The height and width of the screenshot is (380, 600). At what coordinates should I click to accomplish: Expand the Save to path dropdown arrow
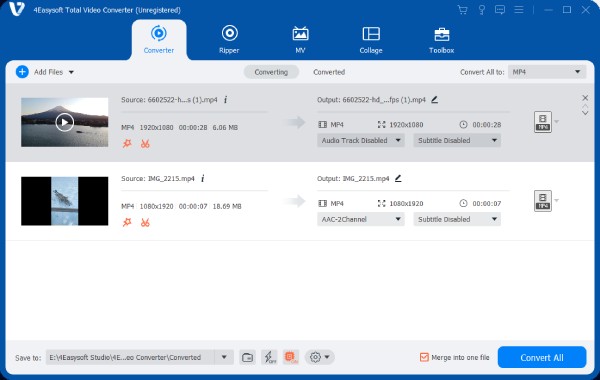tap(224, 357)
